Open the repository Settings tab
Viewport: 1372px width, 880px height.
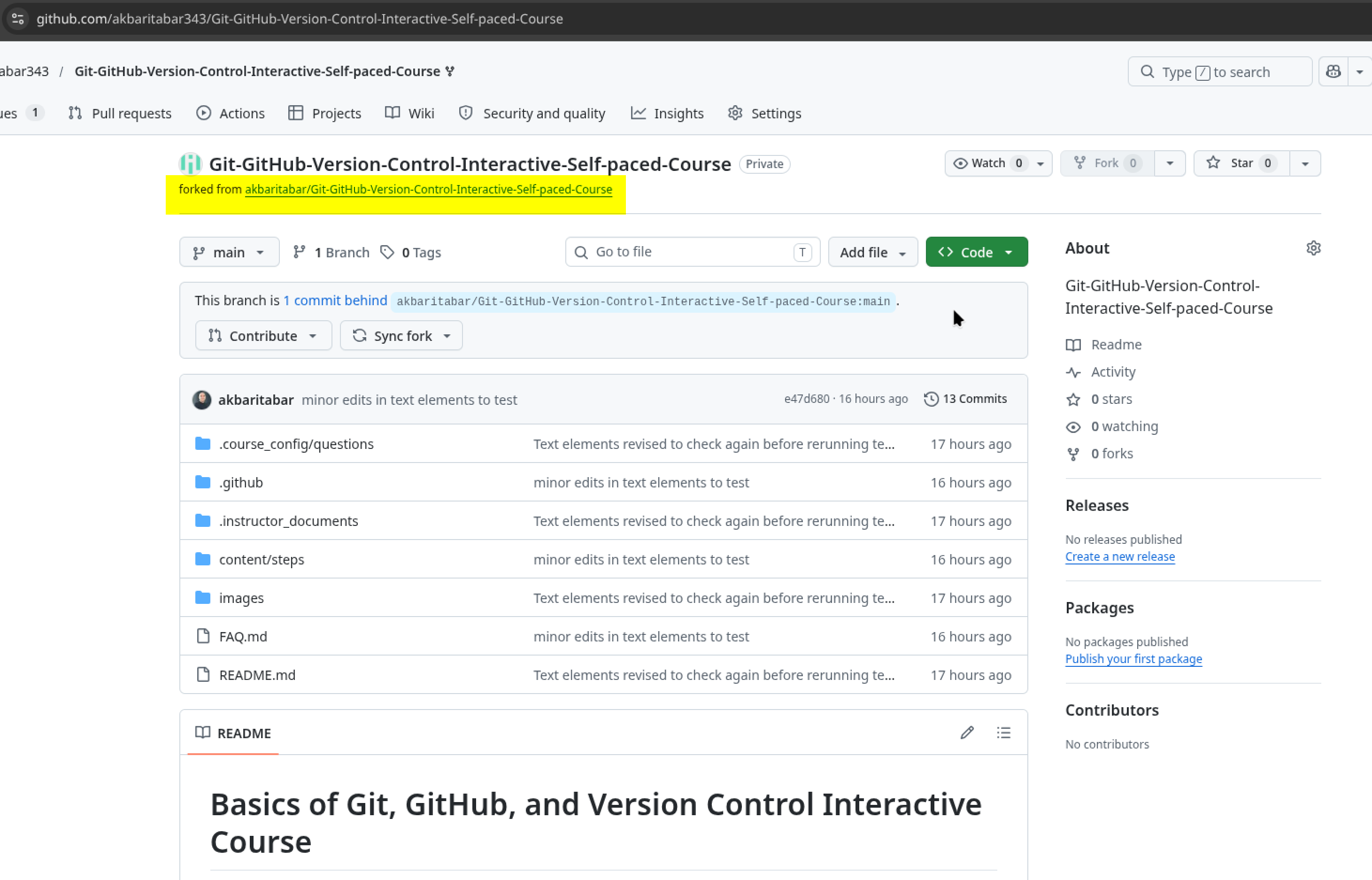764,113
